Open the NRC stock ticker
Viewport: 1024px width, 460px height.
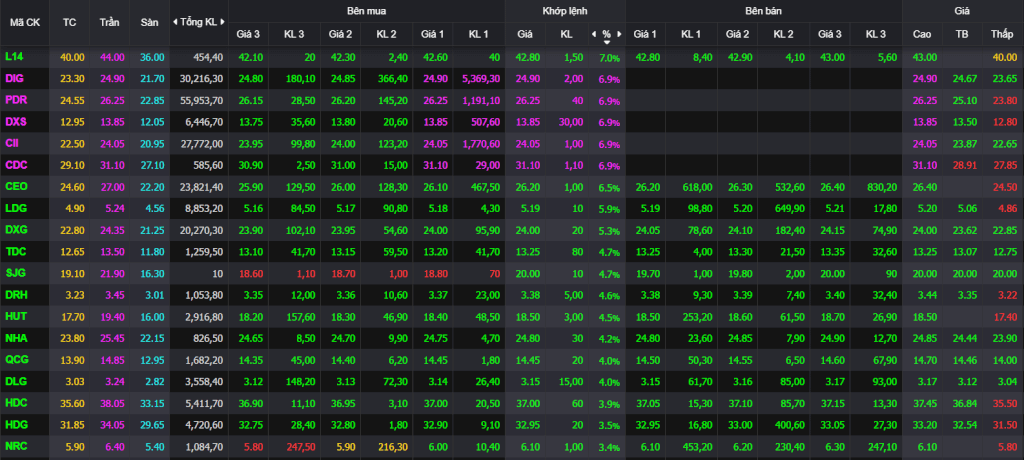pos(15,447)
